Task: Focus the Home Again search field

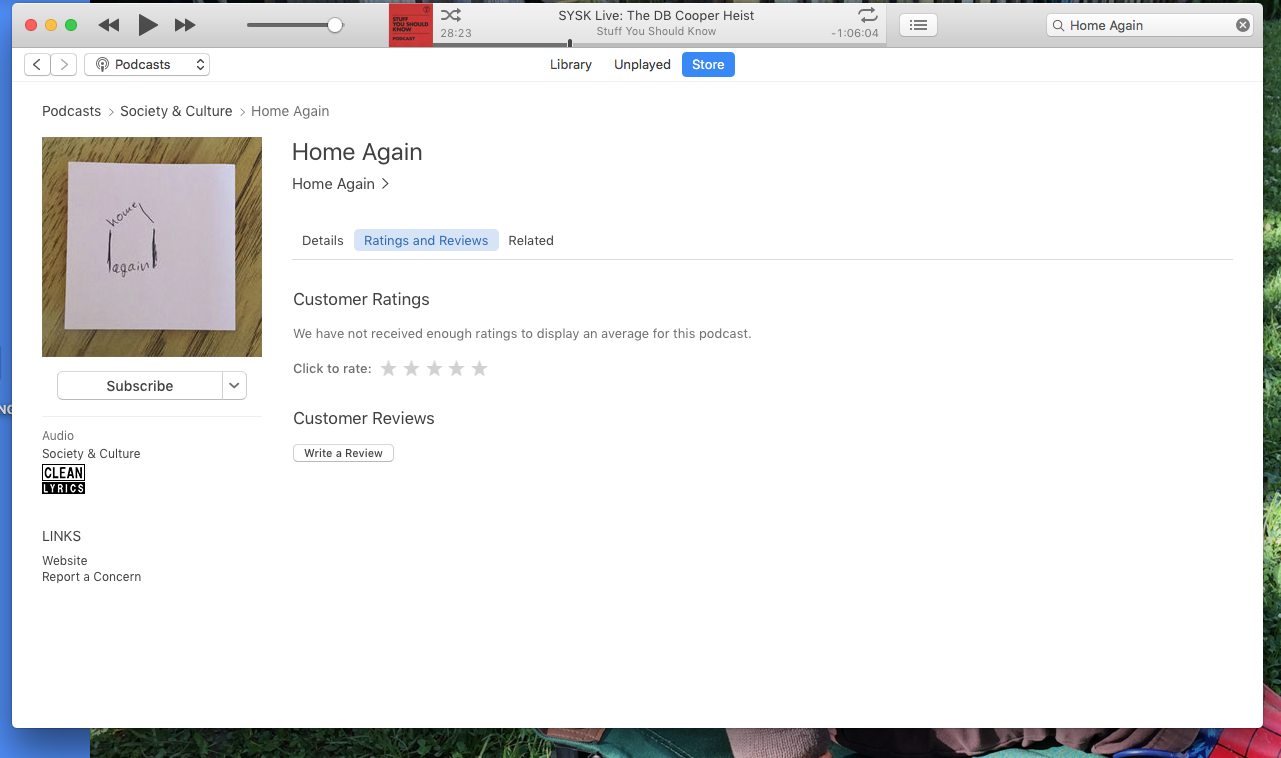Action: point(1150,25)
